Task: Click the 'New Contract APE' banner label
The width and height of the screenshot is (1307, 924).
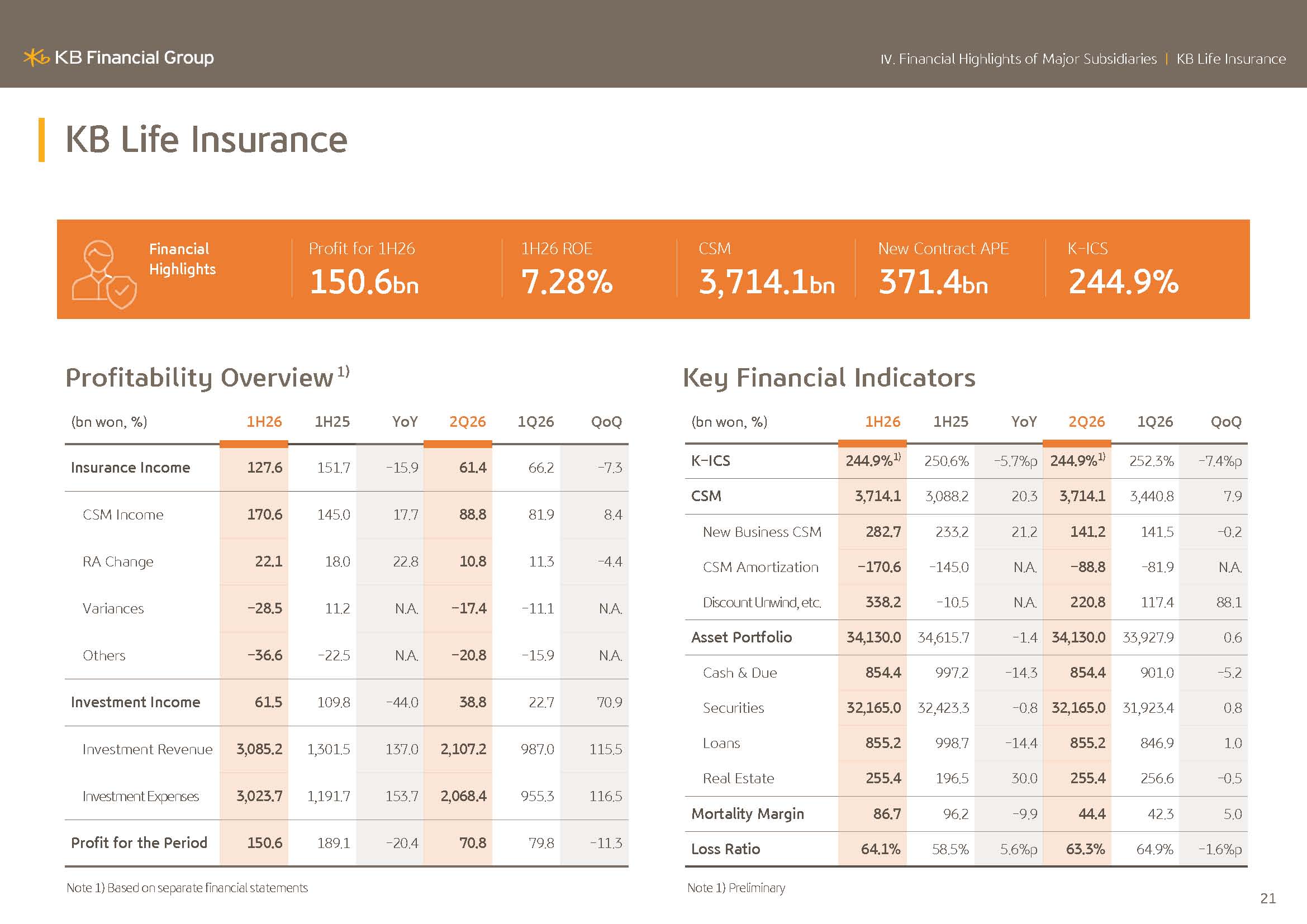Action: (943, 249)
